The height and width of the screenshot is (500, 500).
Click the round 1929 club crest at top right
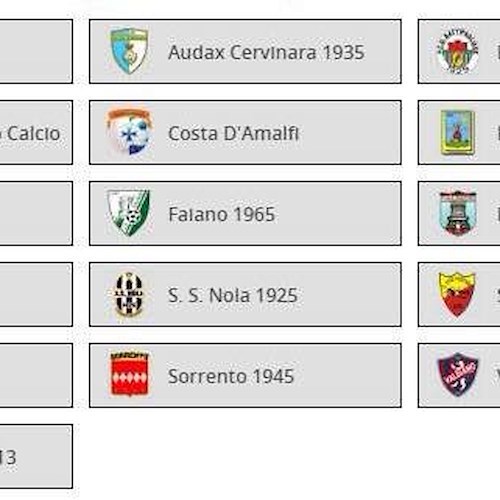tap(458, 51)
